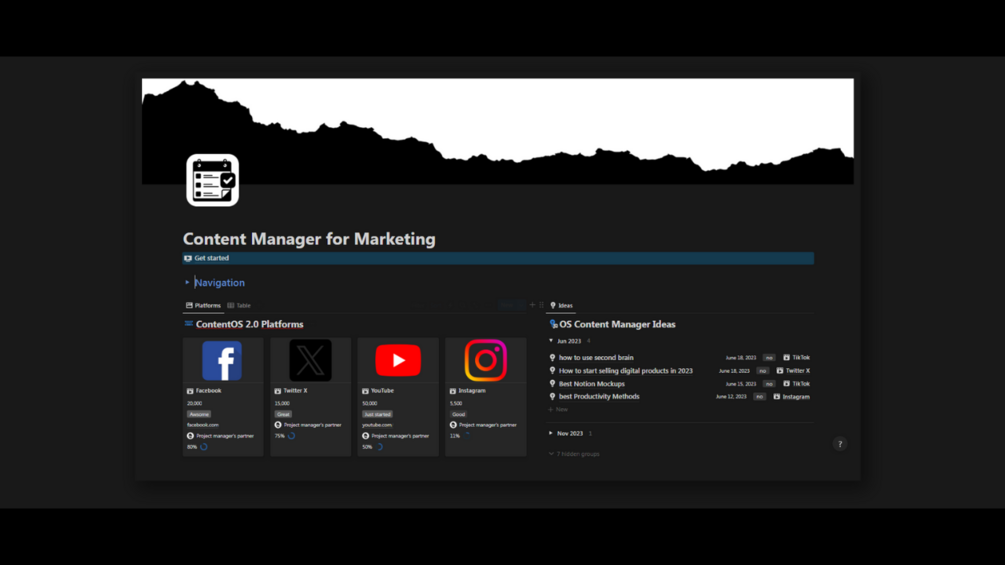
Task: Click the page icon next to Twitter X card title
Action: coord(278,391)
